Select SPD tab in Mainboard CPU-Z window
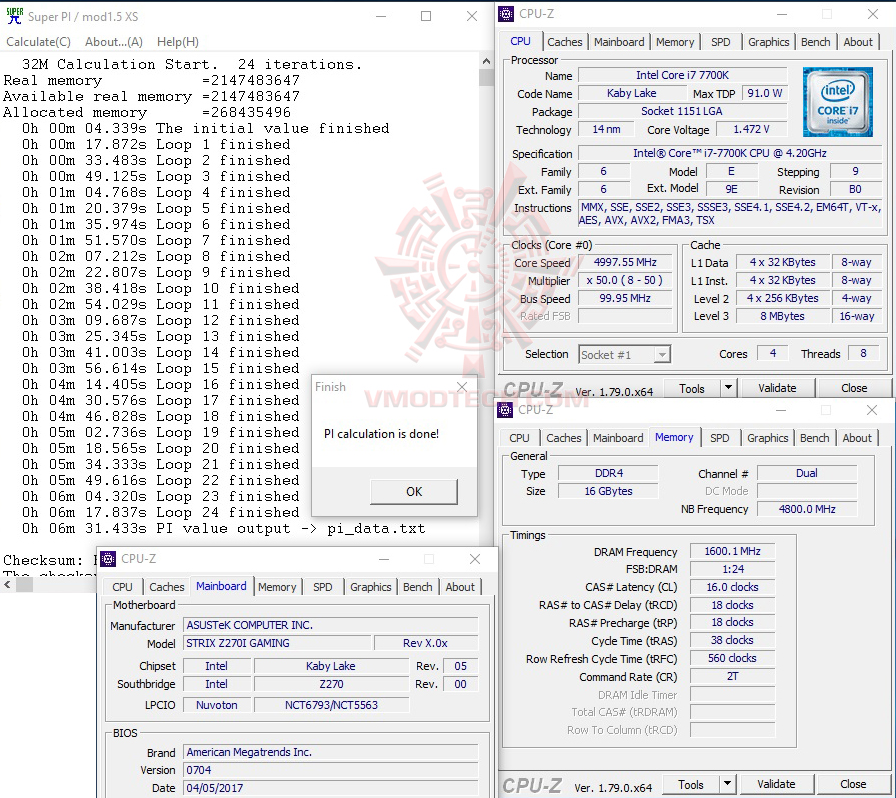Viewport: 896px width, 798px height. click(x=322, y=586)
